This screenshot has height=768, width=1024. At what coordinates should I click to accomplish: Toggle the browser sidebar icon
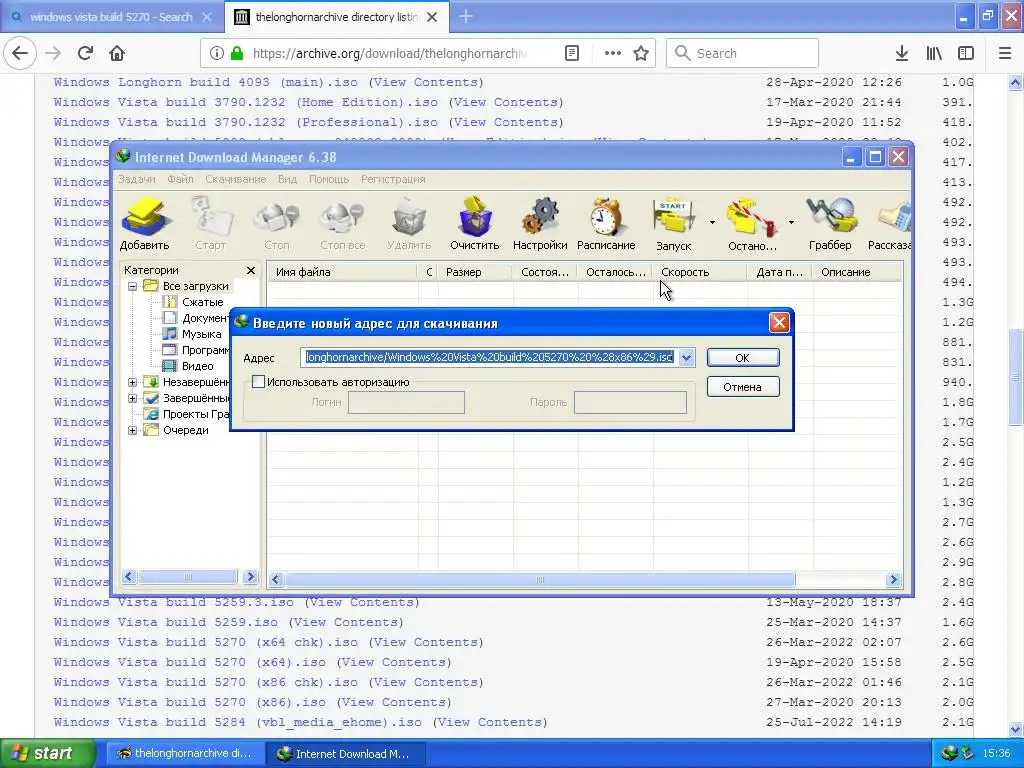966,54
